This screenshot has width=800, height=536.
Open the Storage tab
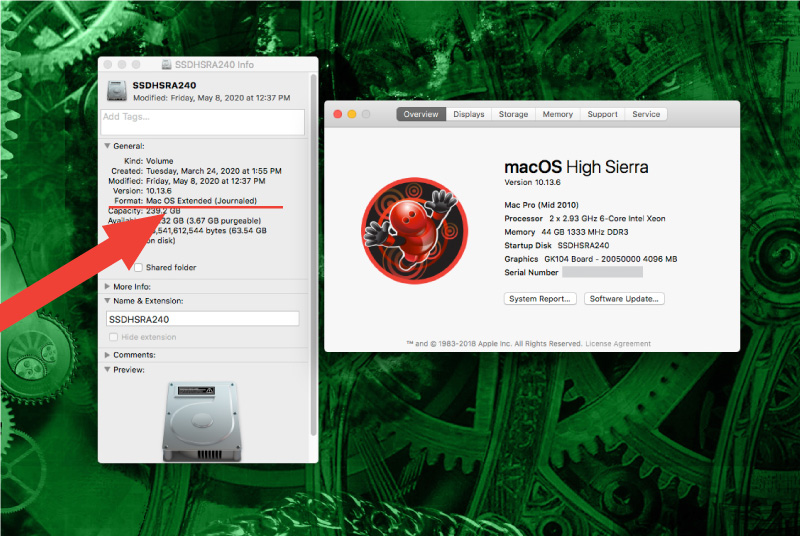pos(513,114)
